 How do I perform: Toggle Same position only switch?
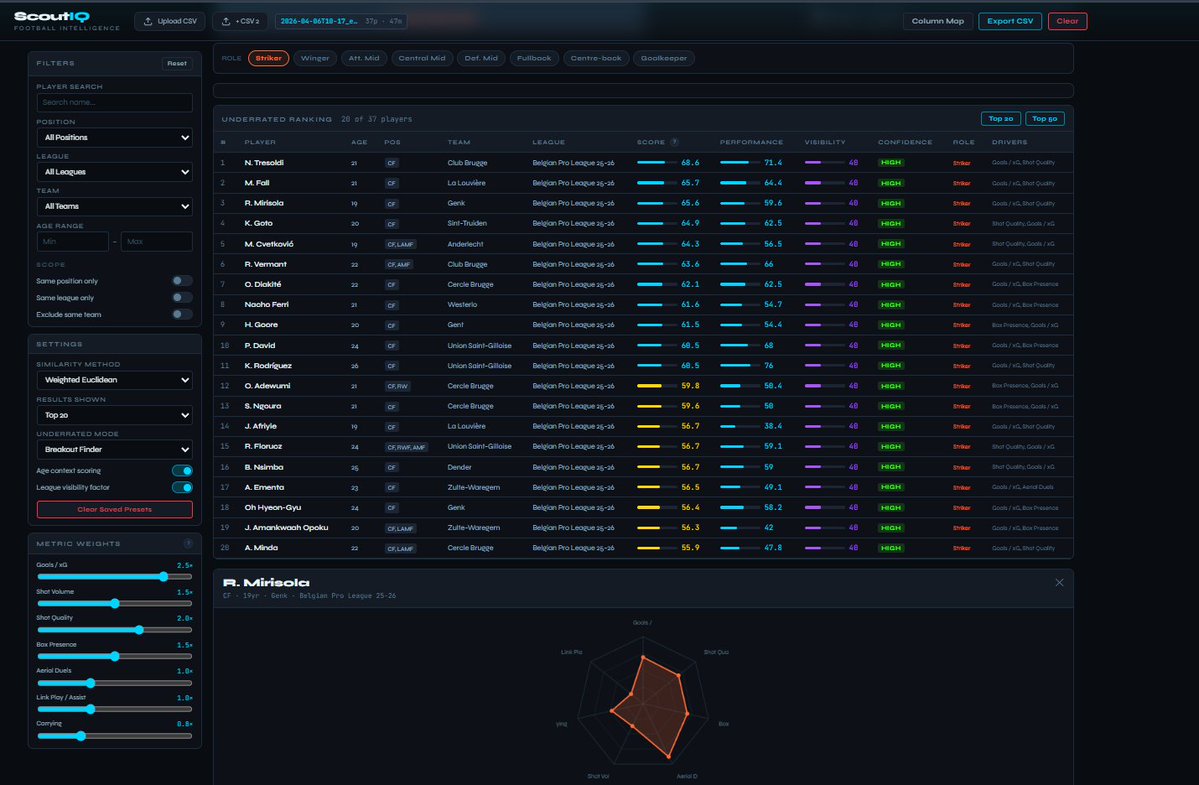pyautogui.click(x=182, y=281)
